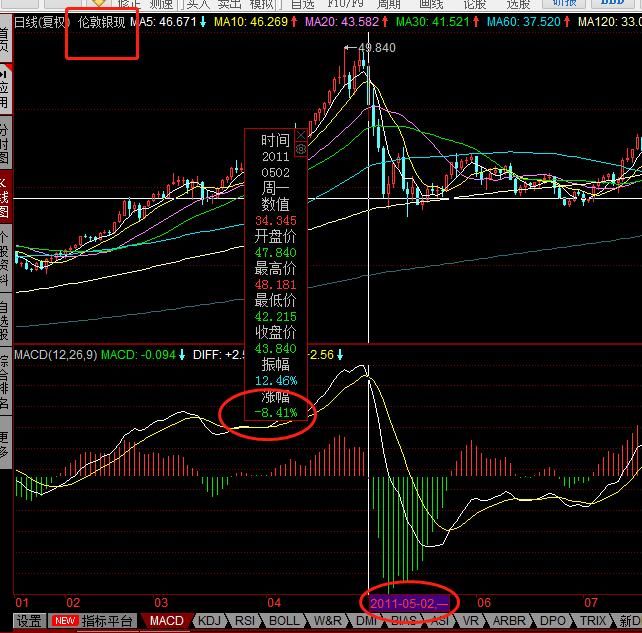Close the data info popup
Image resolution: width=642 pixels, height=633 pixels.
click(301, 134)
